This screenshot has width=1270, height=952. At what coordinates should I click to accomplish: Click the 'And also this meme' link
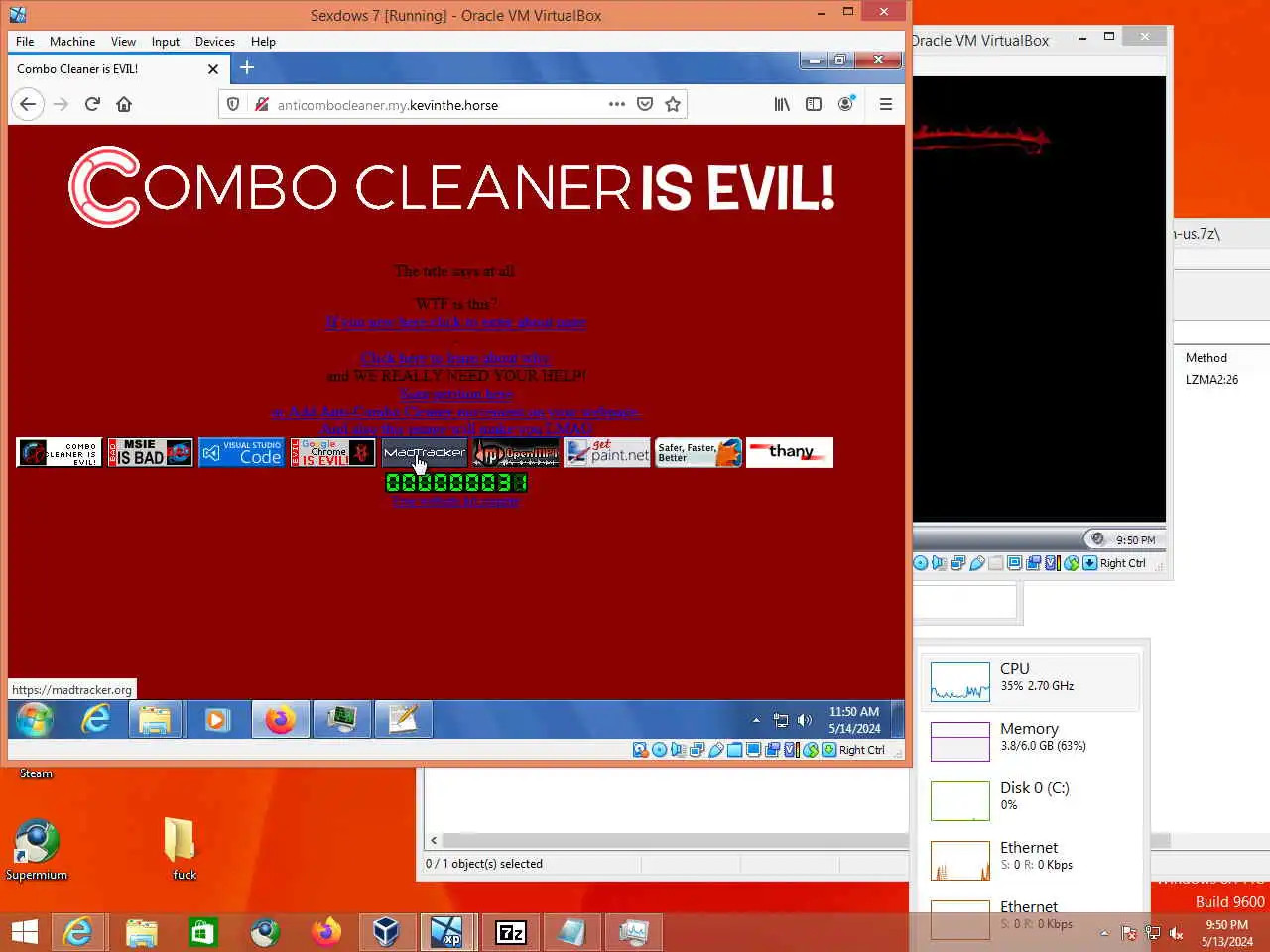coord(456,429)
